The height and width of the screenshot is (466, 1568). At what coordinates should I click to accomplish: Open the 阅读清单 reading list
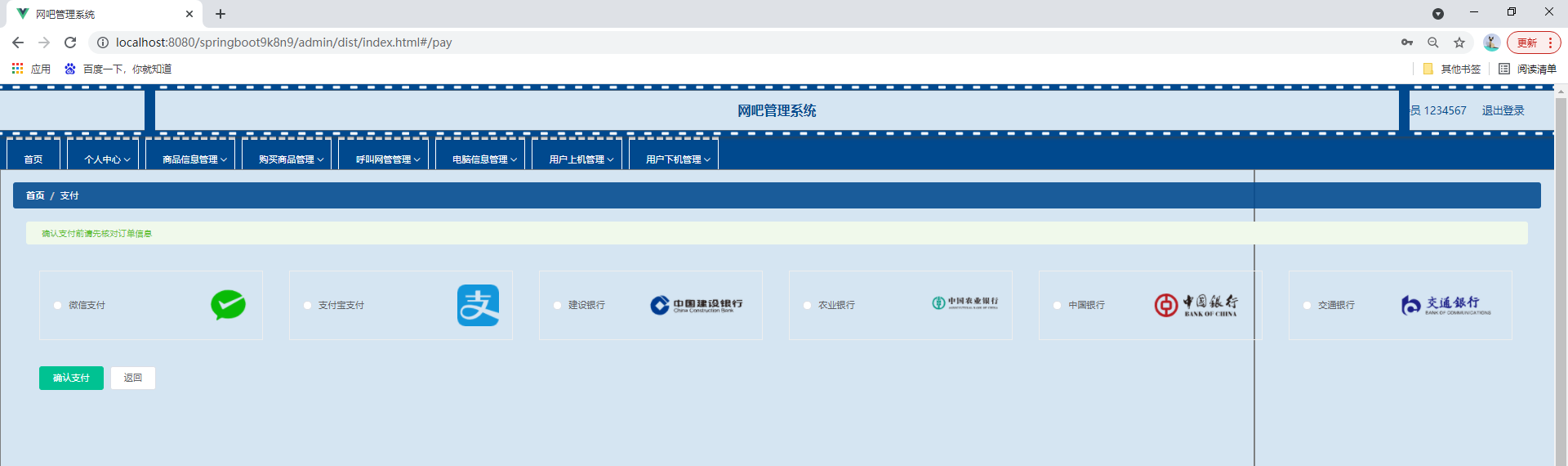click(1527, 69)
